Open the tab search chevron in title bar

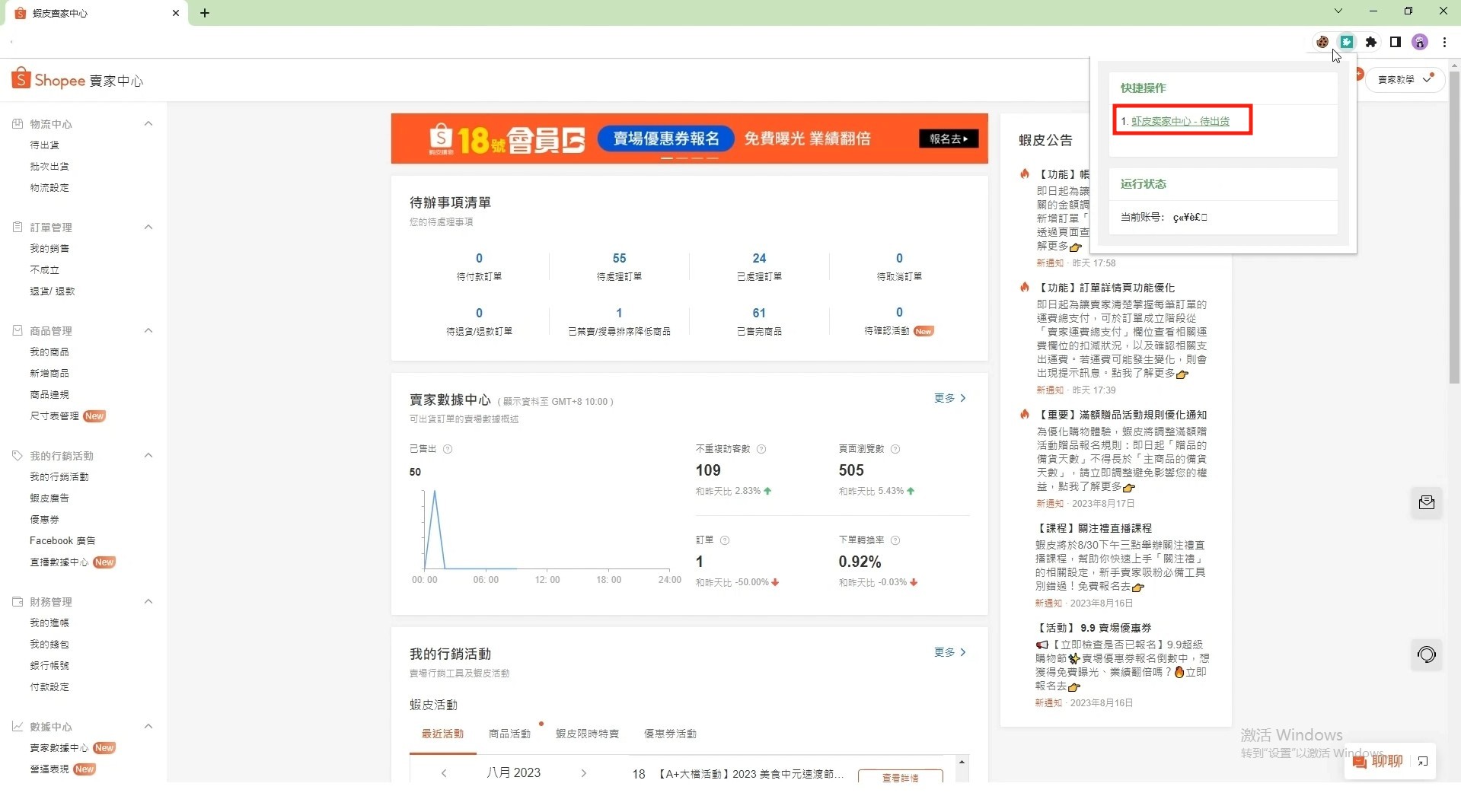pyautogui.click(x=1338, y=11)
